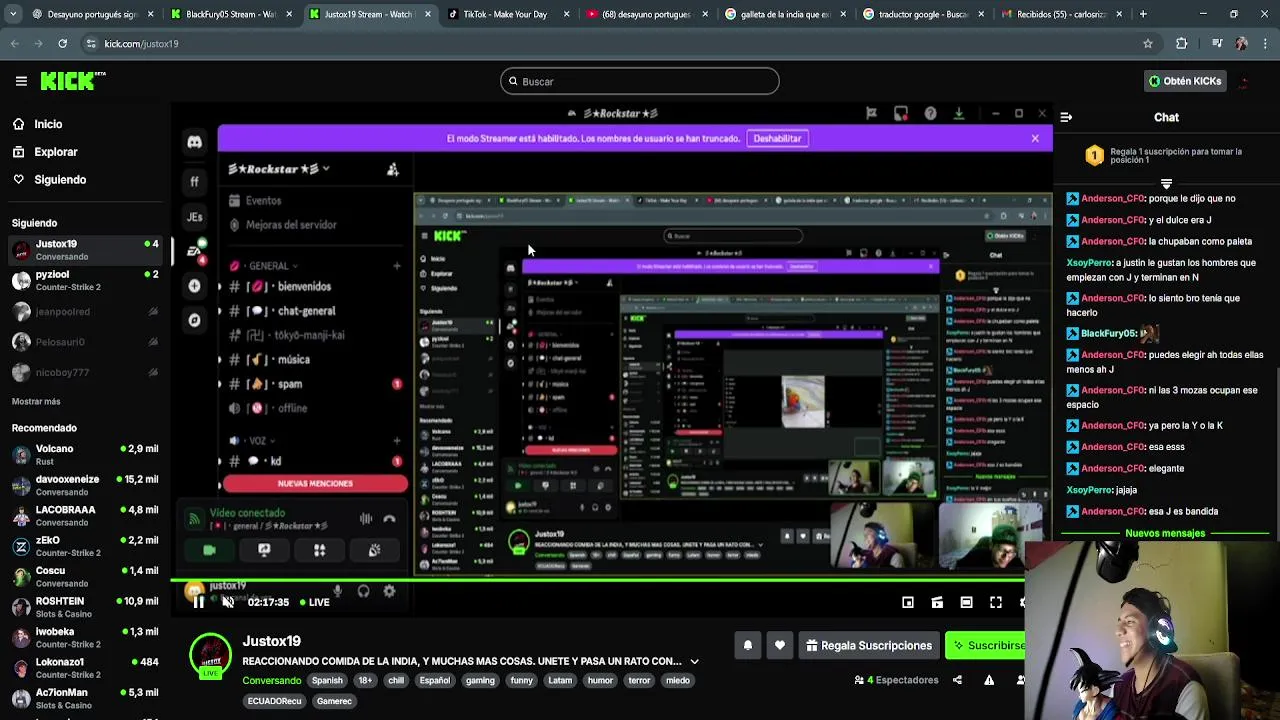Click the 4 Espectadores viewer count
Image resolution: width=1280 pixels, height=720 pixels.
pyautogui.click(x=896, y=680)
